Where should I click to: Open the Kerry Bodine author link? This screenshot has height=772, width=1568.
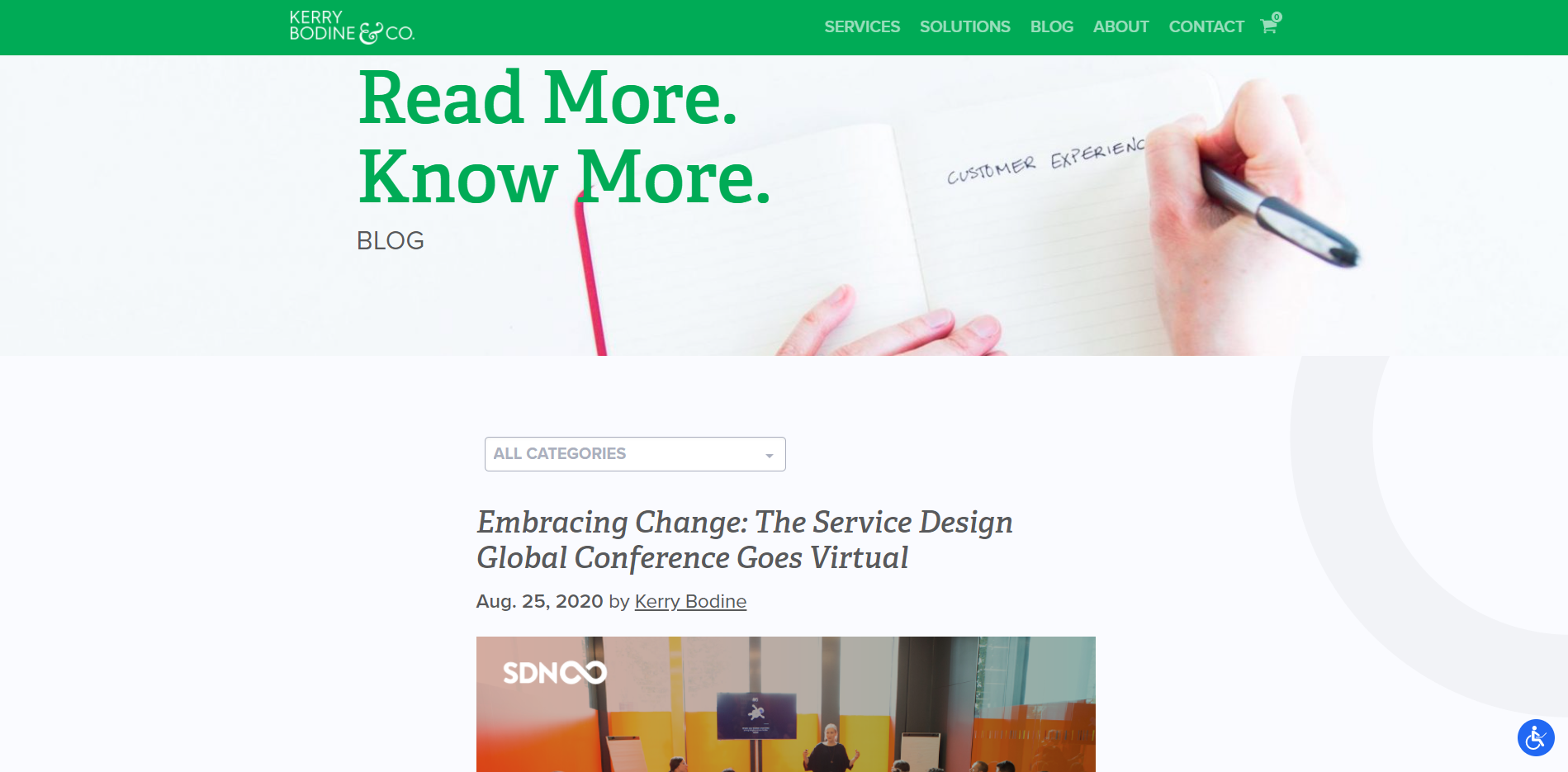[x=690, y=601]
